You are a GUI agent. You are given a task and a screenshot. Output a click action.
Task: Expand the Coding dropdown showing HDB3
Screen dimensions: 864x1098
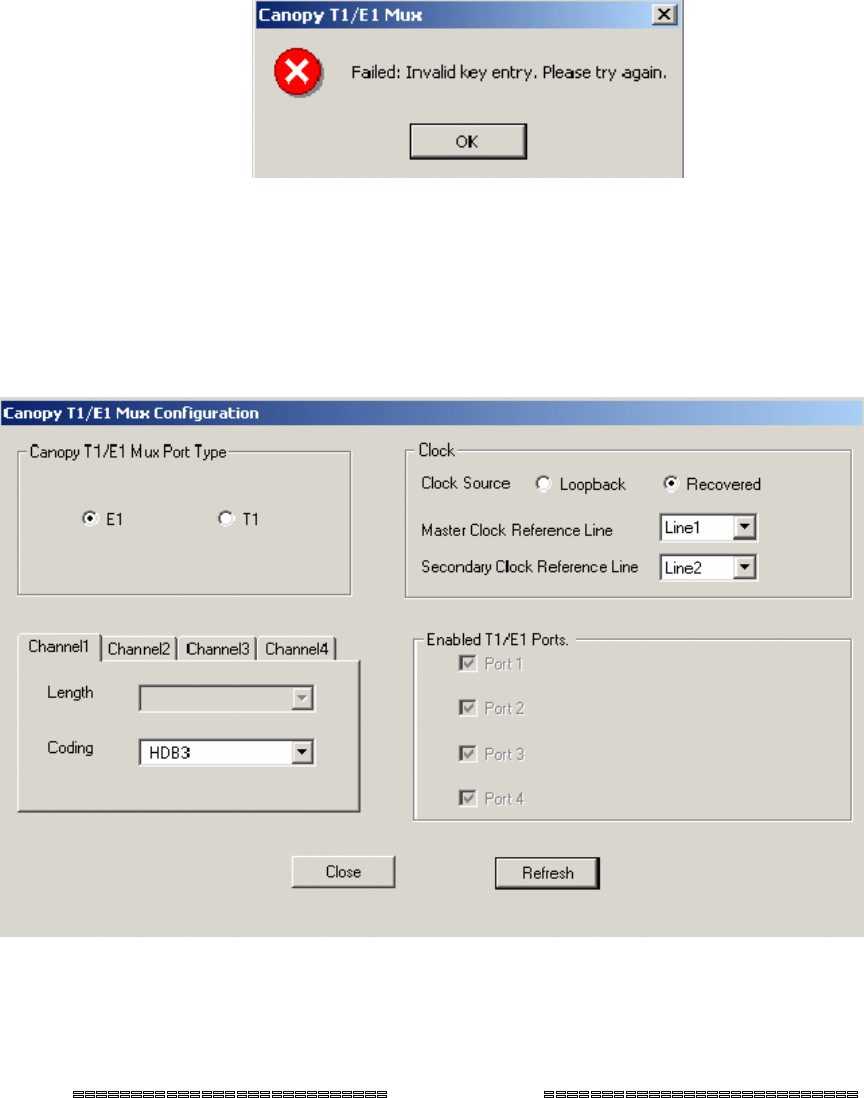click(x=302, y=753)
